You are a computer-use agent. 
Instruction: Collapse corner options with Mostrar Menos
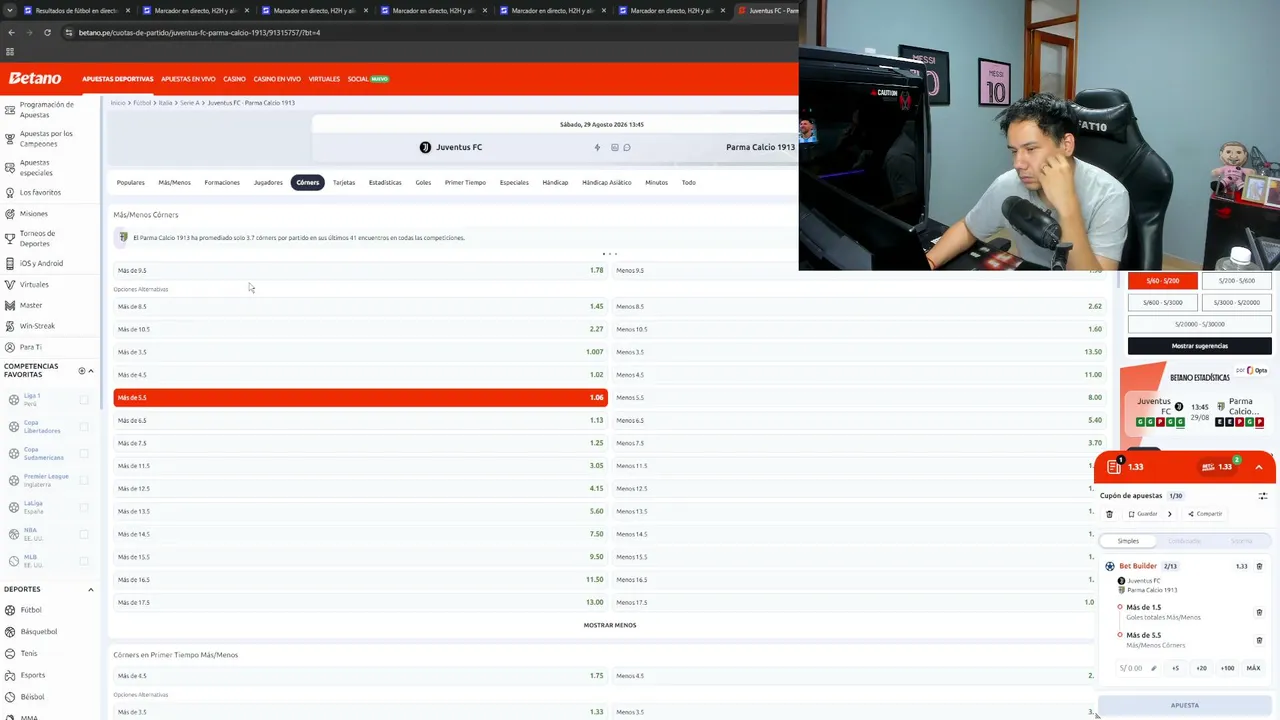pos(610,625)
